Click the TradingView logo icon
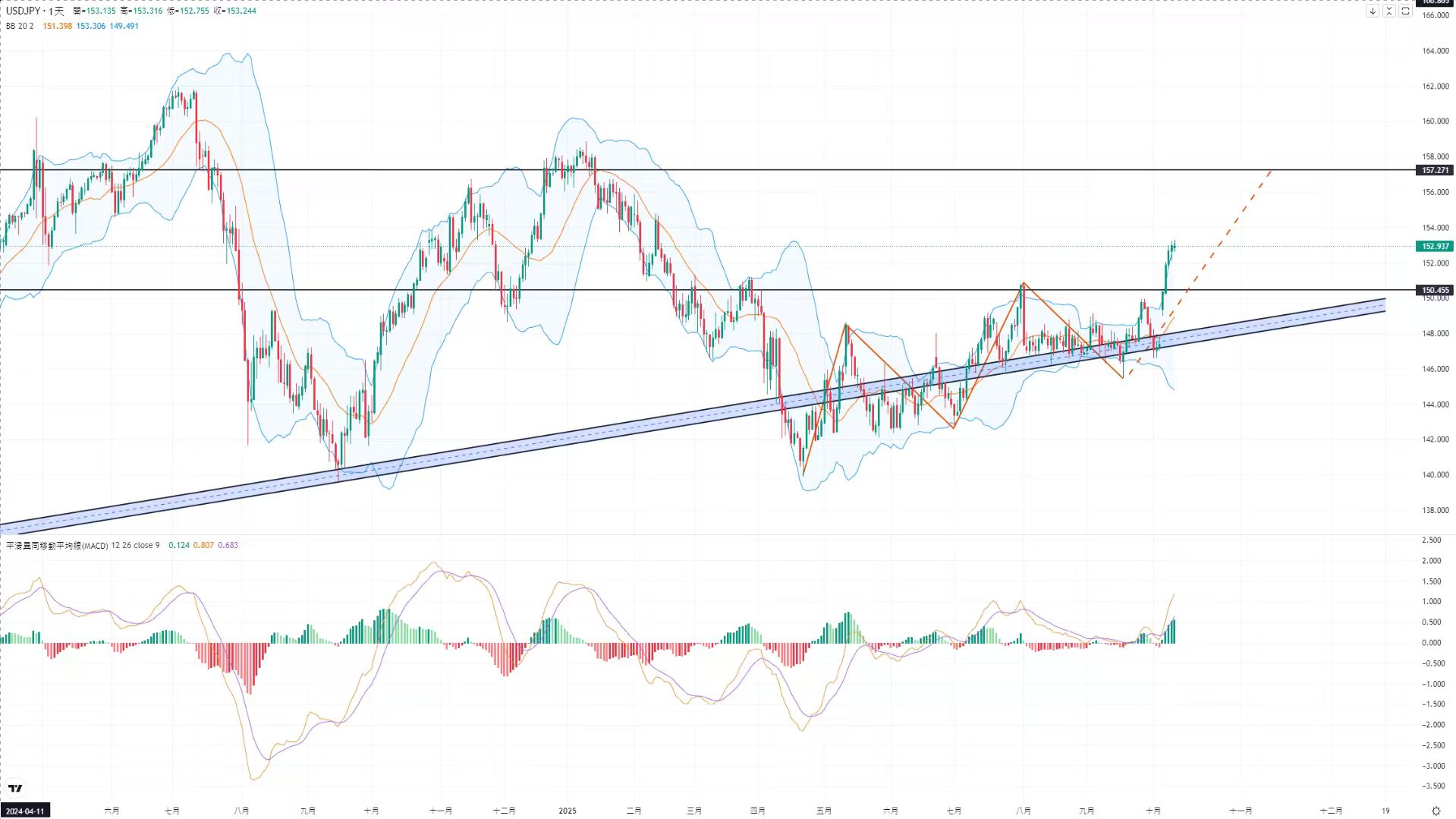 15,788
